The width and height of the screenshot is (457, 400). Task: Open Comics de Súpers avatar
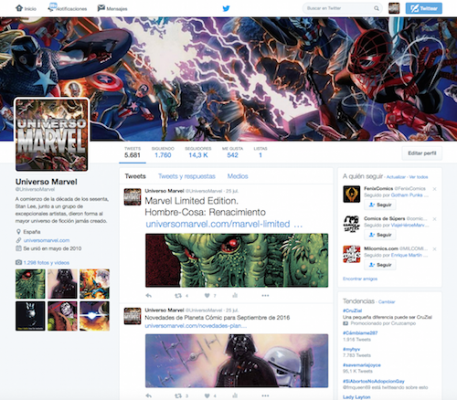[x=352, y=224]
